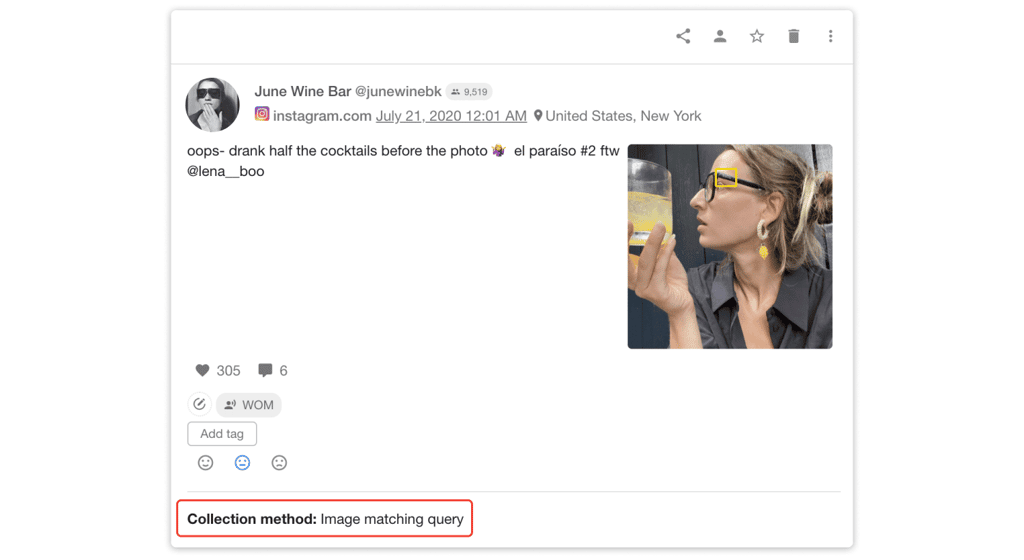The height and width of the screenshot is (560, 1024).
Task: Click the @junewinebk handle
Action: tap(398, 91)
